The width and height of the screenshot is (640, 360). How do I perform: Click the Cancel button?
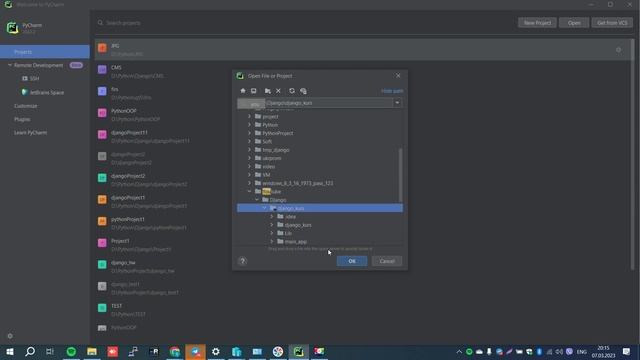387,261
